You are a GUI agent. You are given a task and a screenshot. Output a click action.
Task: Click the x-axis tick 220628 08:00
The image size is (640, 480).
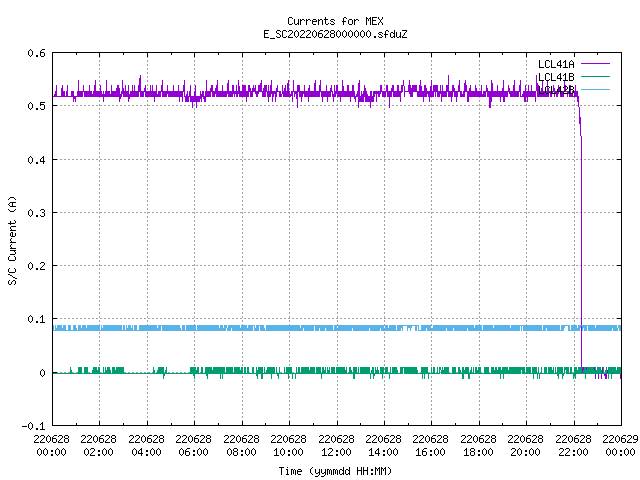click(241, 446)
